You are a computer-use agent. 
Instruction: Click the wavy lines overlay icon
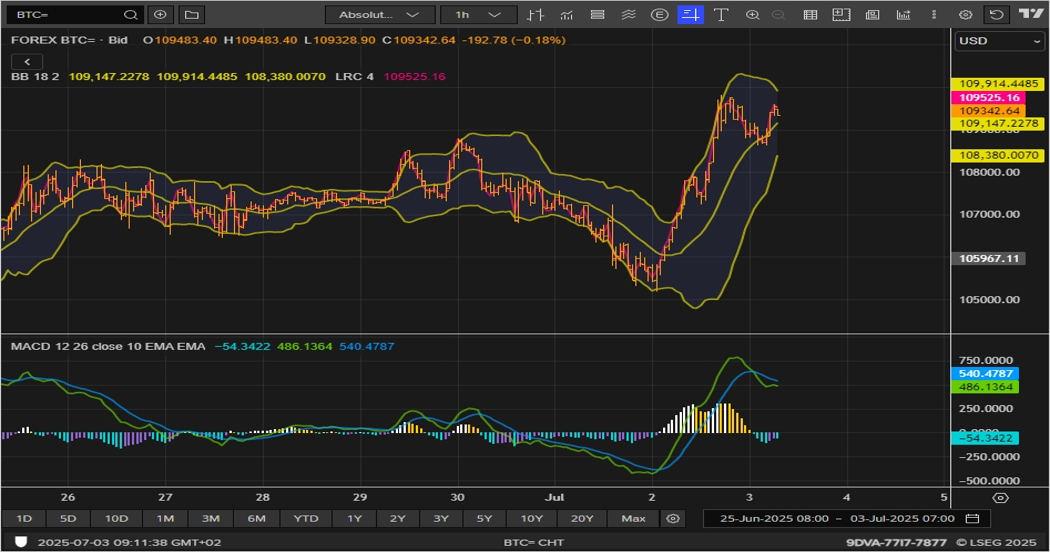(628, 15)
